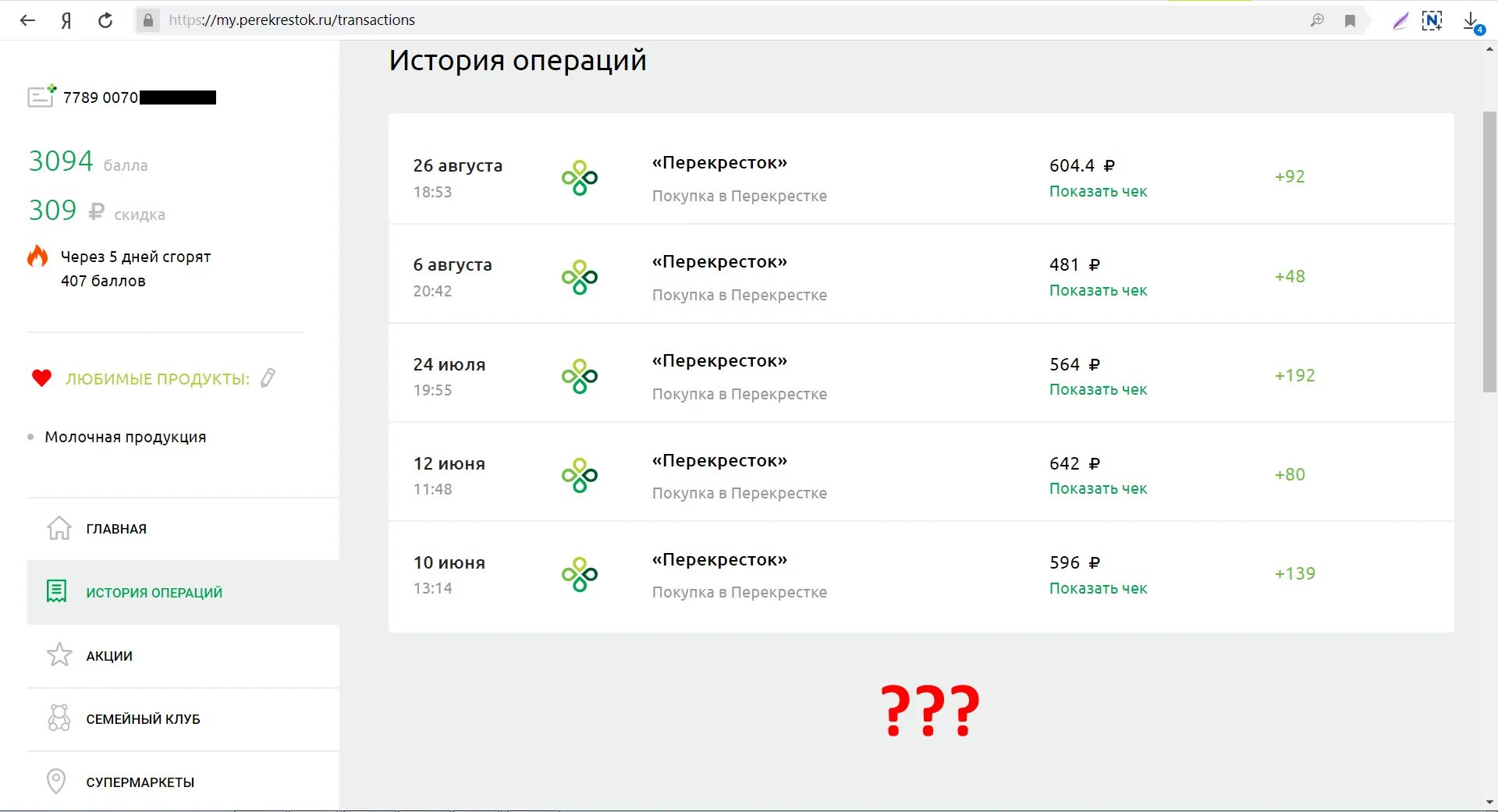This screenshot has width=1498, height=812.
Task: Click the date '26 августа'
Action: point(458,166)
